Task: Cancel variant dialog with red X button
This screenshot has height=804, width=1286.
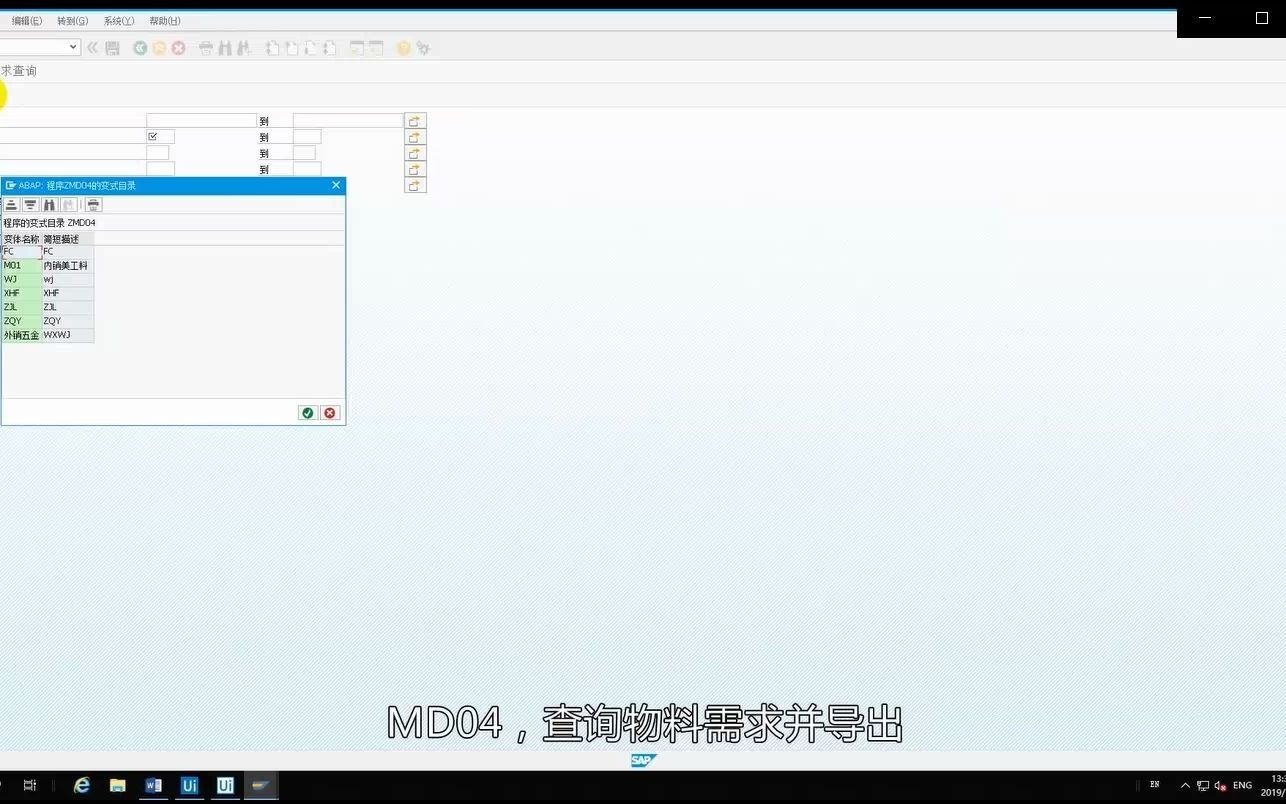Action: [x=330, y=413]
